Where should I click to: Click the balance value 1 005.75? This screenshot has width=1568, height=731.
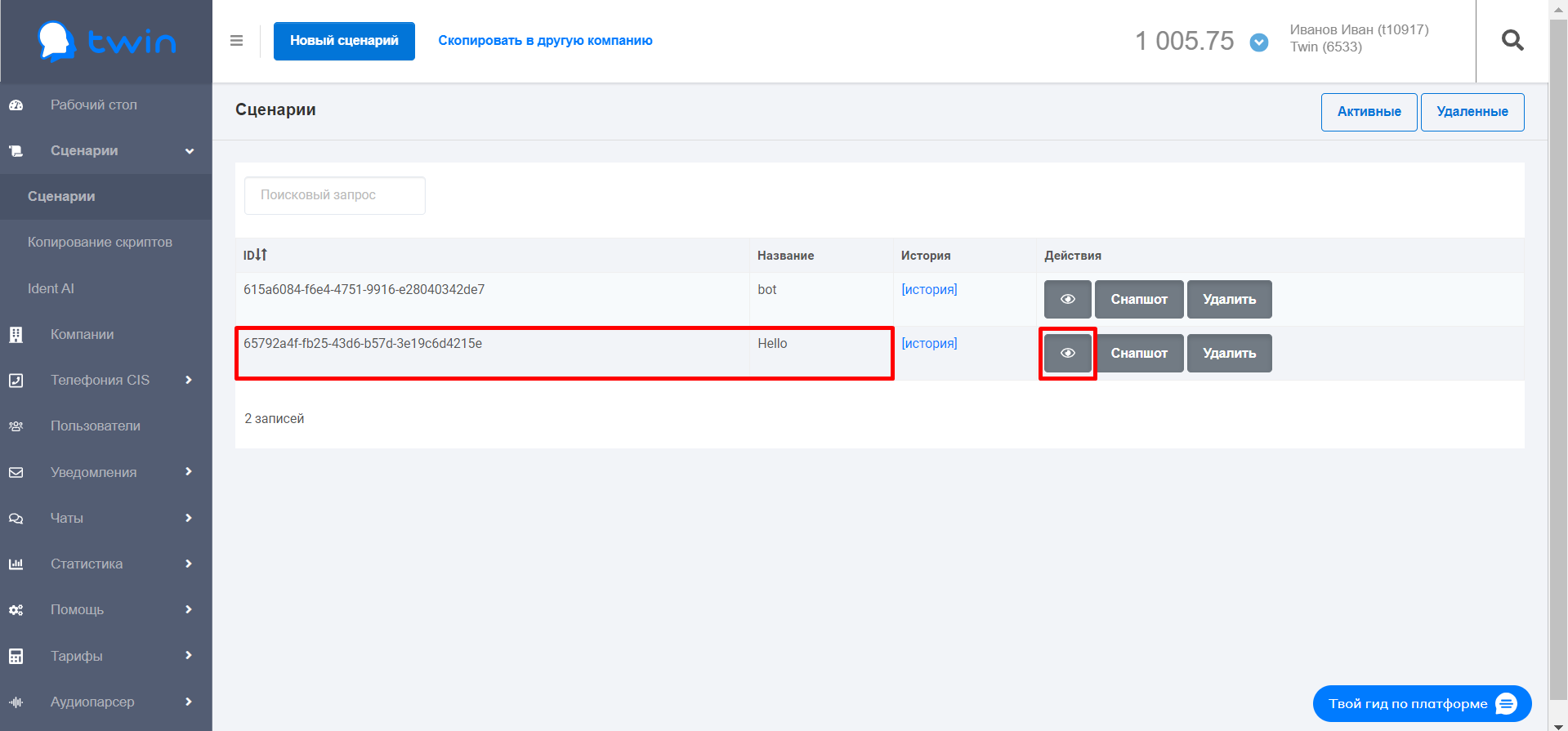click(x=1184, y=41)
